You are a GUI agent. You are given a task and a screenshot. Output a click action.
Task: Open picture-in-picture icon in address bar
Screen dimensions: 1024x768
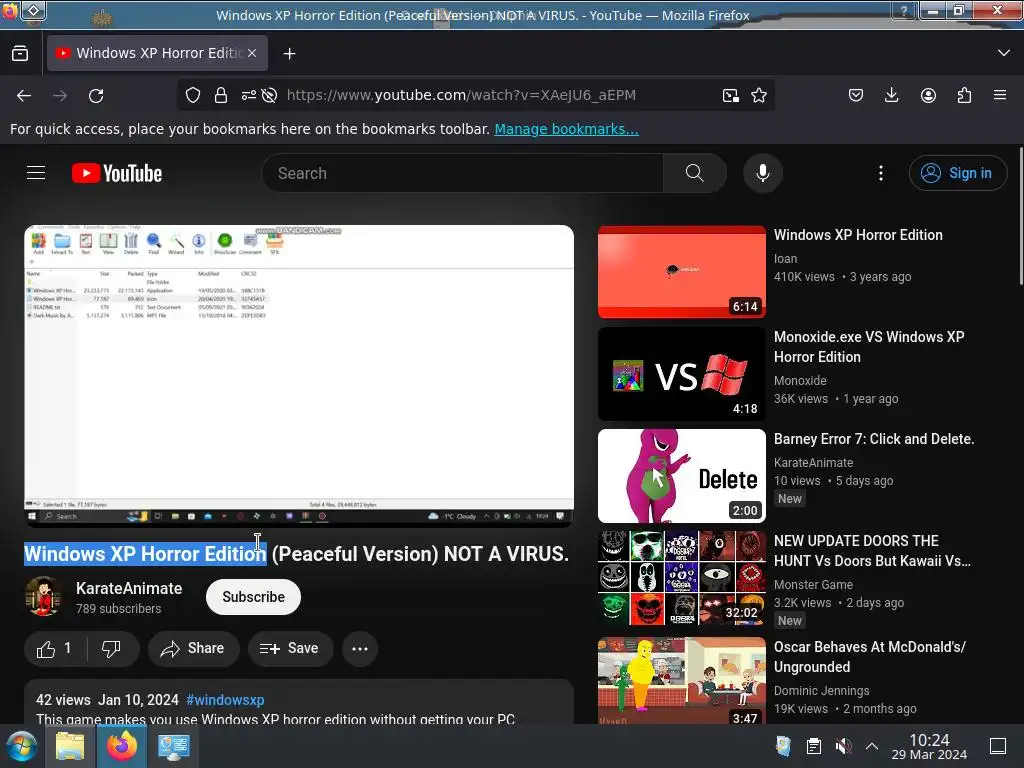731,95
